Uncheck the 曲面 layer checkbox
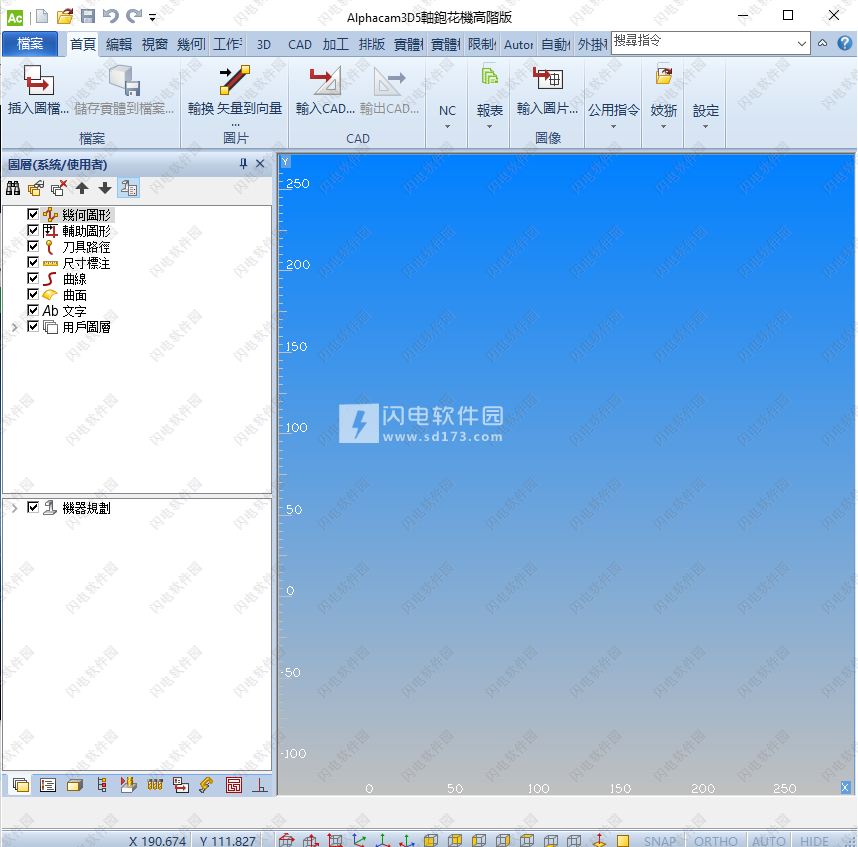 tap(33, 294)
